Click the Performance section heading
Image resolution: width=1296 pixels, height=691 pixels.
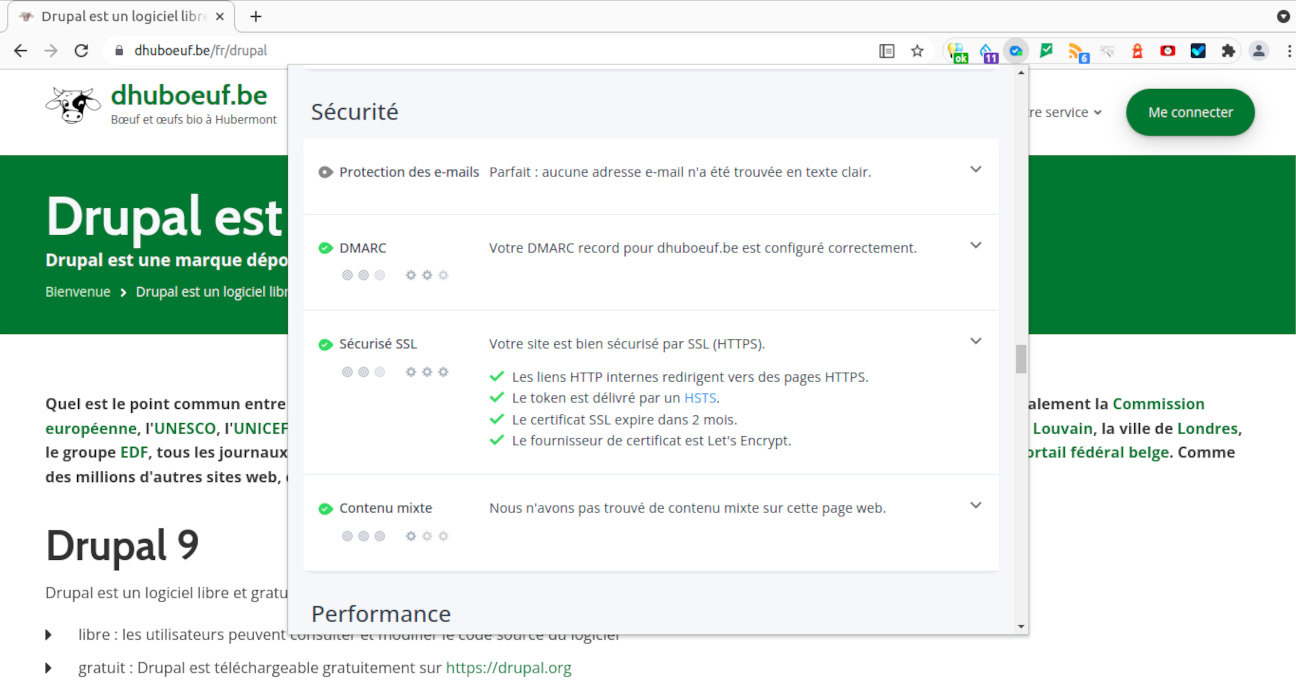[381, 614]
